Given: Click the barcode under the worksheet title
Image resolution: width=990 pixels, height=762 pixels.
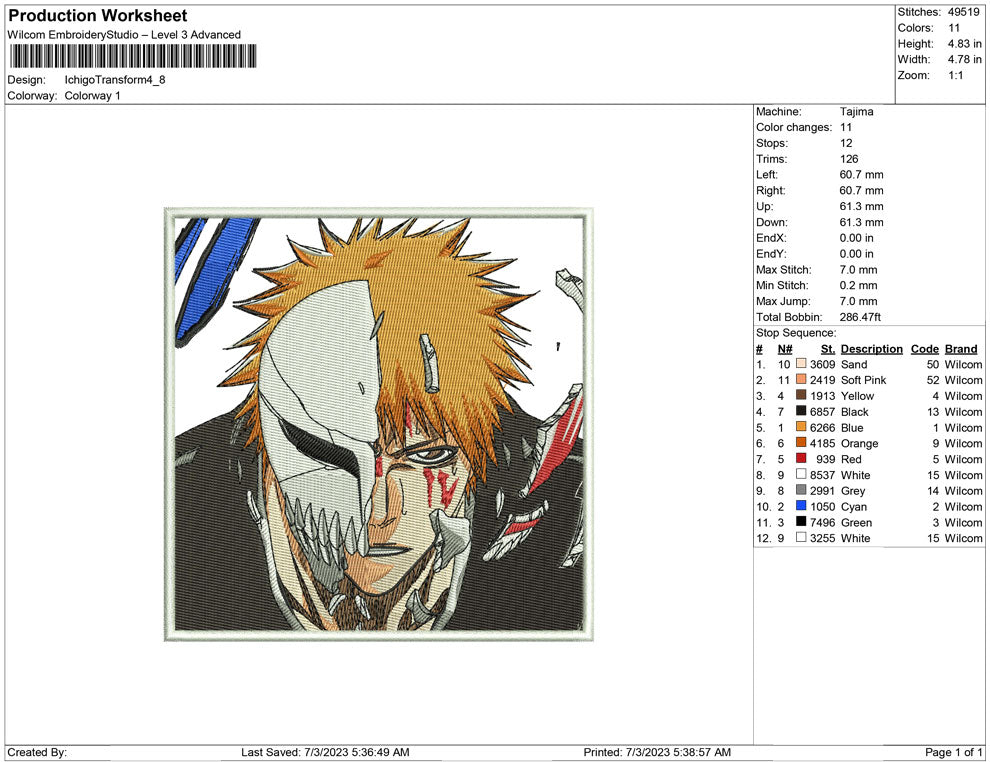Looking at the screenshot, I should (x=133, y=56).
